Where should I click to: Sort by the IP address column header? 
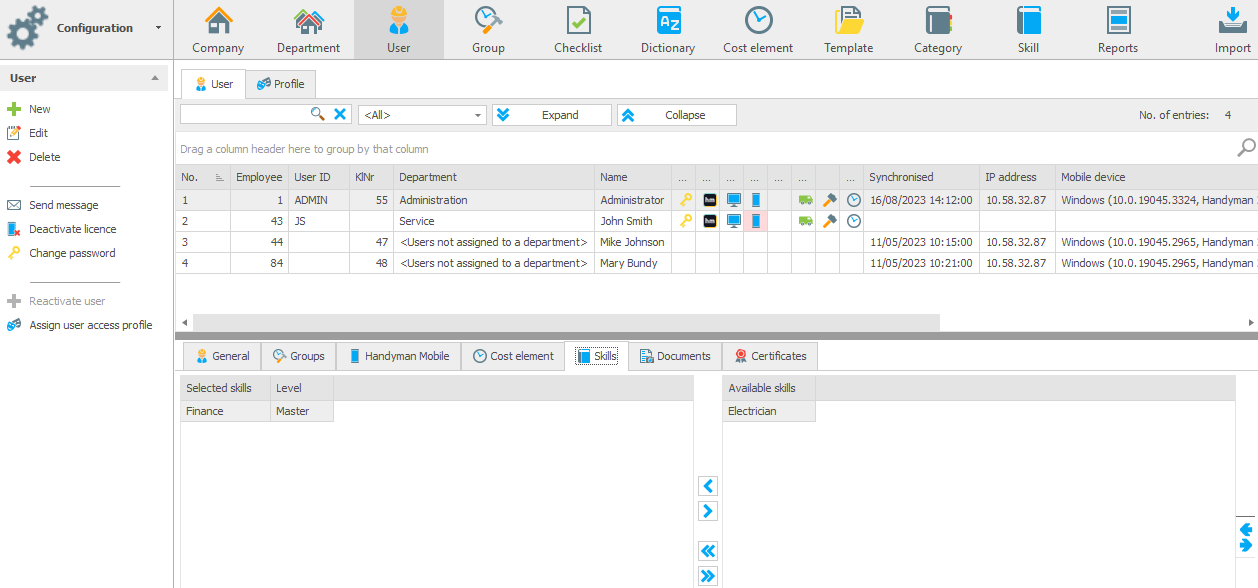point(1017,177)
